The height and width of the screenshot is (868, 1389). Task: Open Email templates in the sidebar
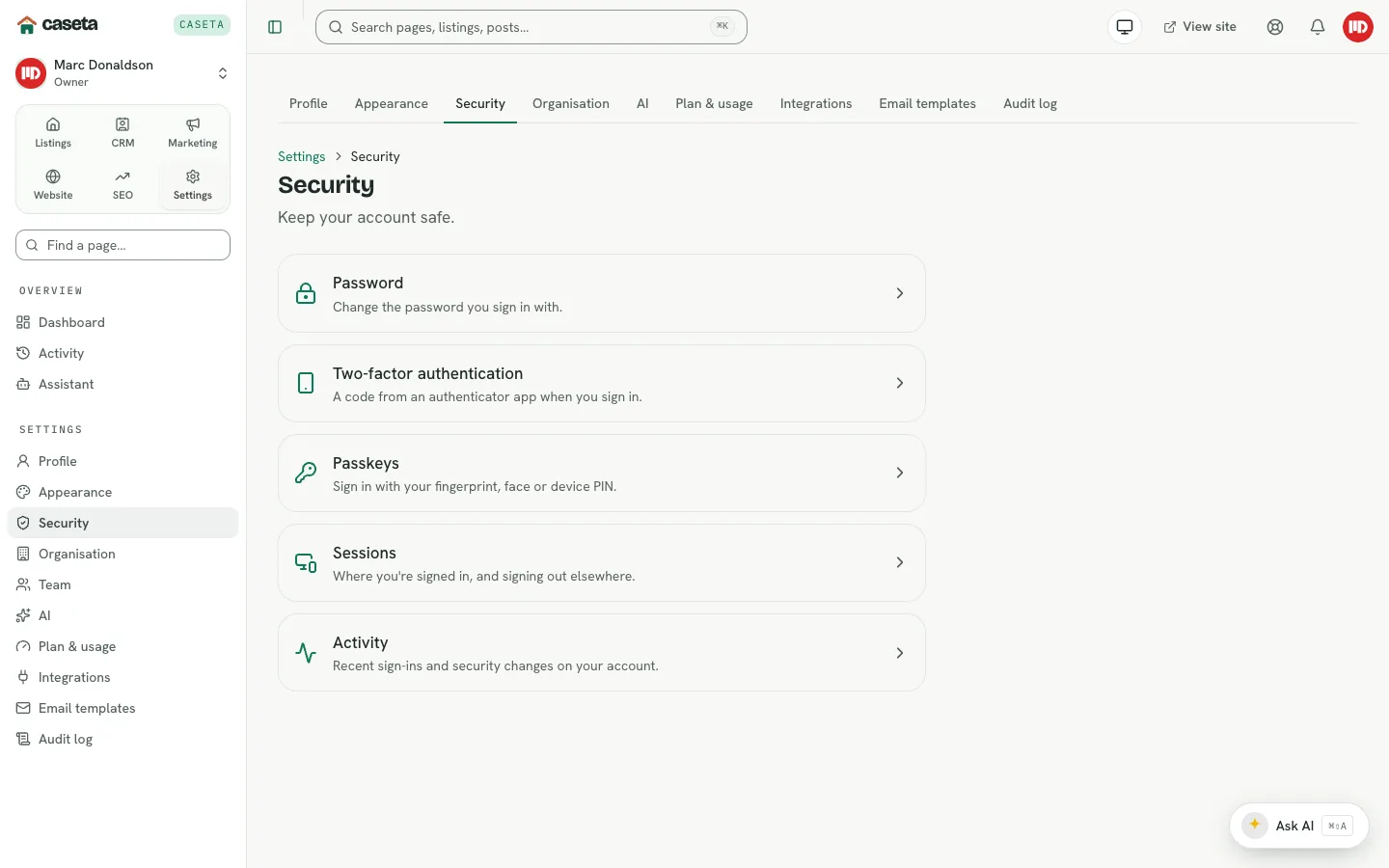click(123, 708)
